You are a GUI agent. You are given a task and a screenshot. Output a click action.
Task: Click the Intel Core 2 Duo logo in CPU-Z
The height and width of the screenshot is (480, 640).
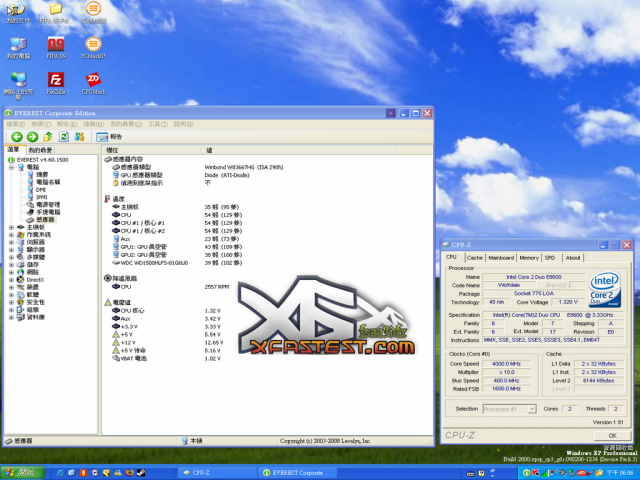(605, 289)
